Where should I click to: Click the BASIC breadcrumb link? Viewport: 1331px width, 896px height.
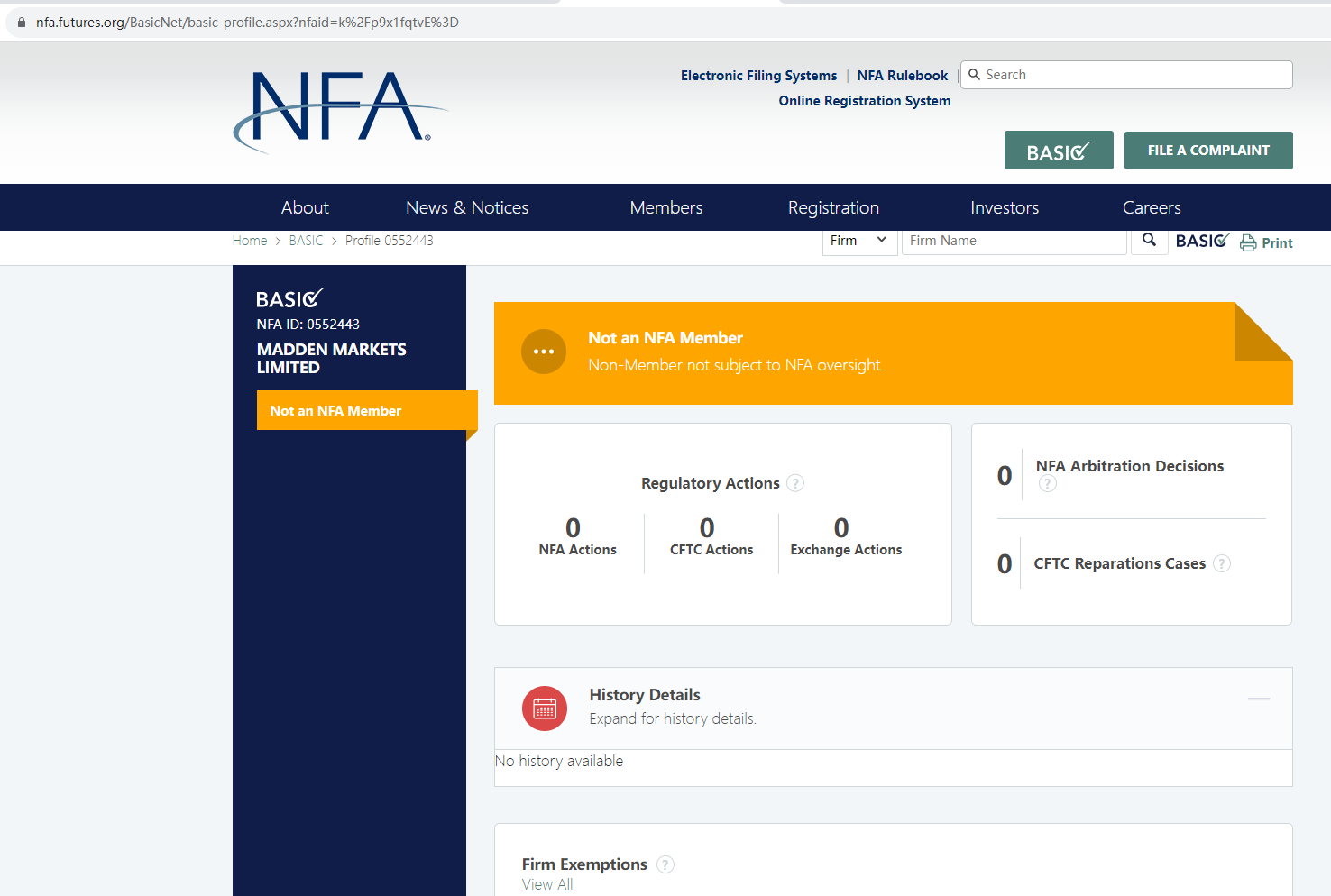click(306, 241)
